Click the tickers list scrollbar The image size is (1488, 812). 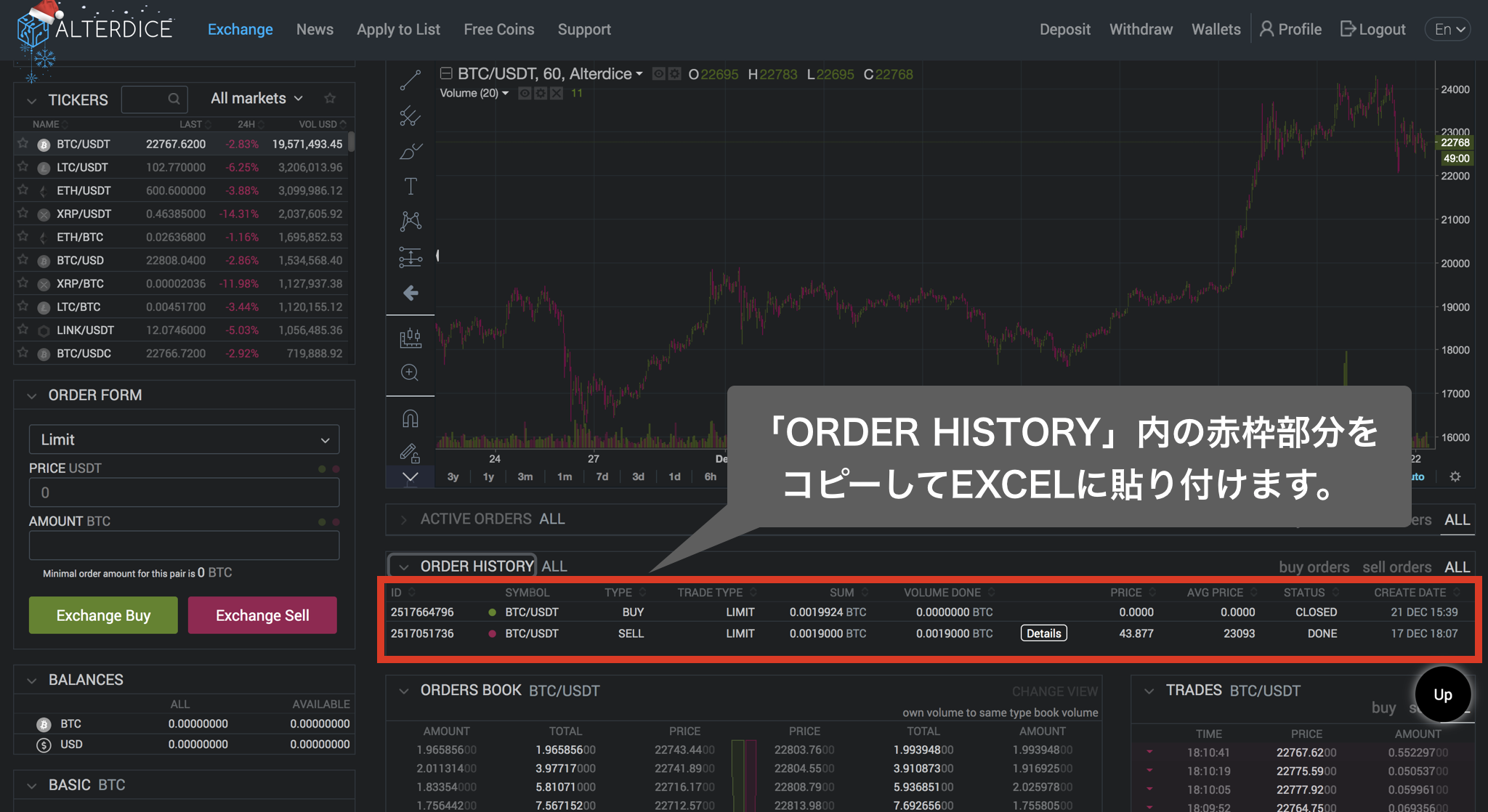tap(352, 142)
